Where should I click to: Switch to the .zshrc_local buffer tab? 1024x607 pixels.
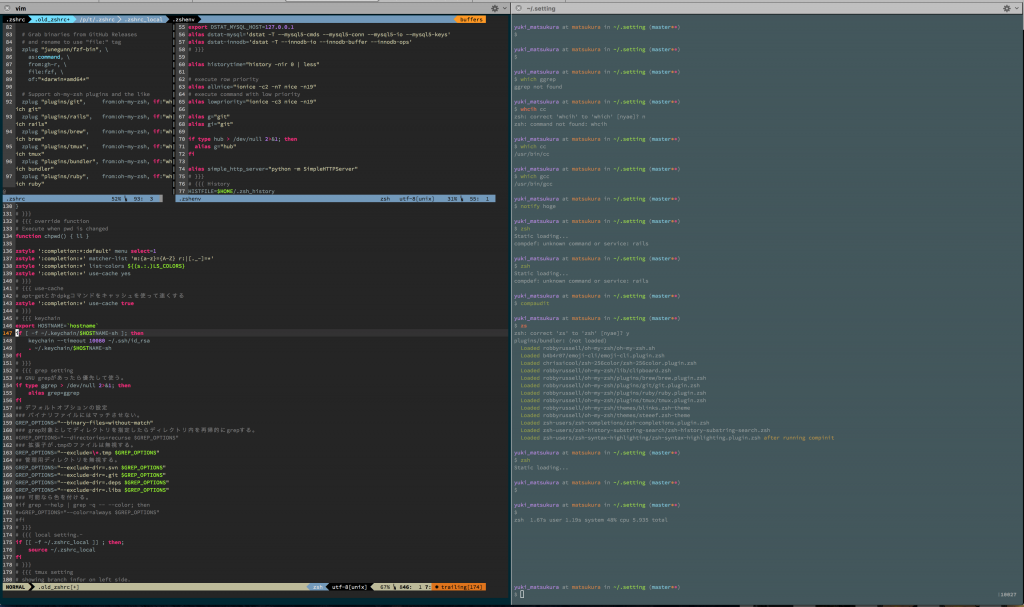143,19
